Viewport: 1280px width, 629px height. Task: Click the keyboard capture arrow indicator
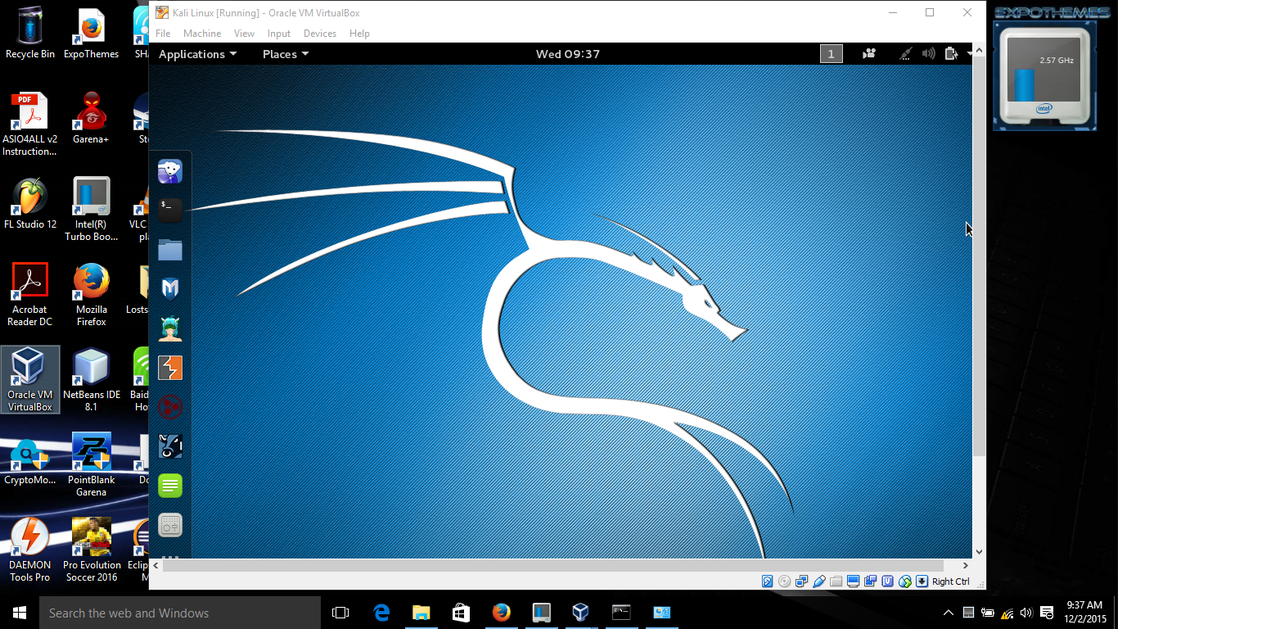(x=922, y=581)
